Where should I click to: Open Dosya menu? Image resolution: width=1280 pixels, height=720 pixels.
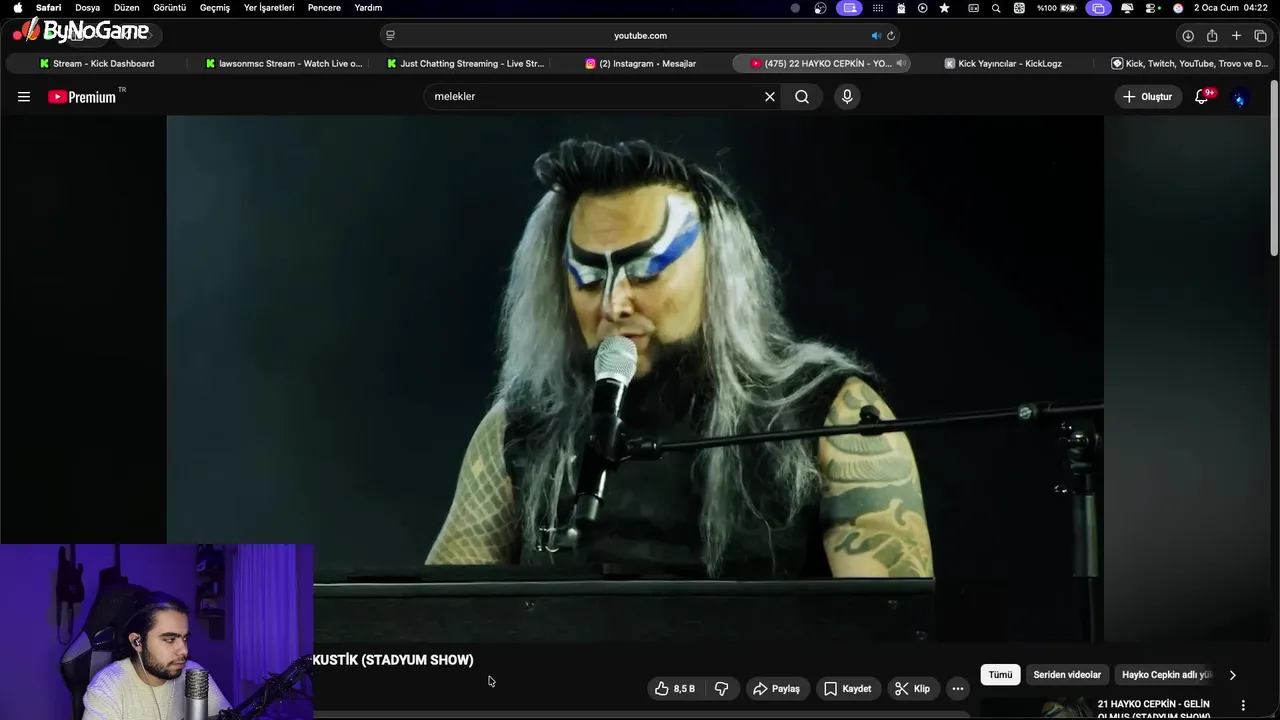coord(87,8)
